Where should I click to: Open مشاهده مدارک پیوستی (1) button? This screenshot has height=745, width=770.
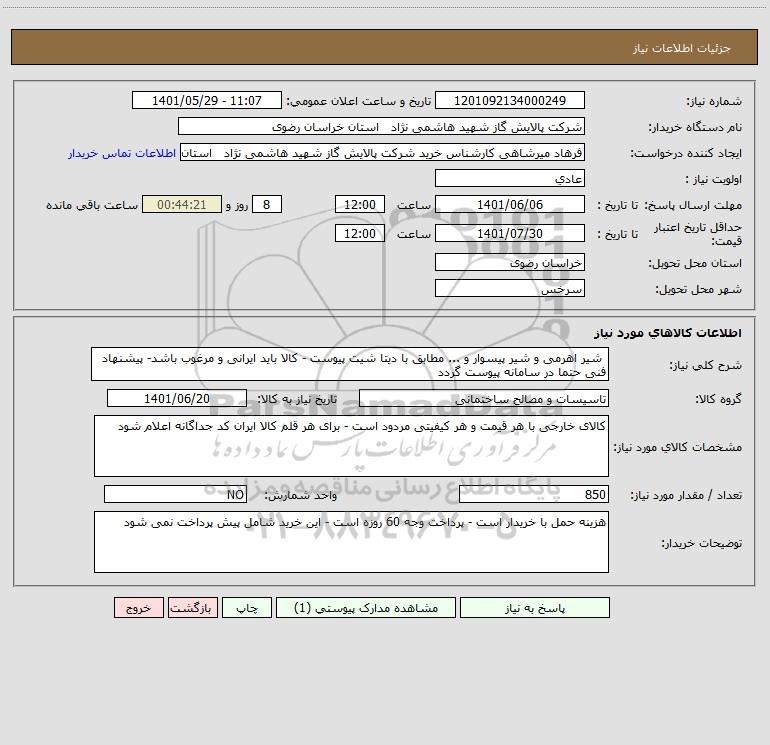(x=366, y=608)
